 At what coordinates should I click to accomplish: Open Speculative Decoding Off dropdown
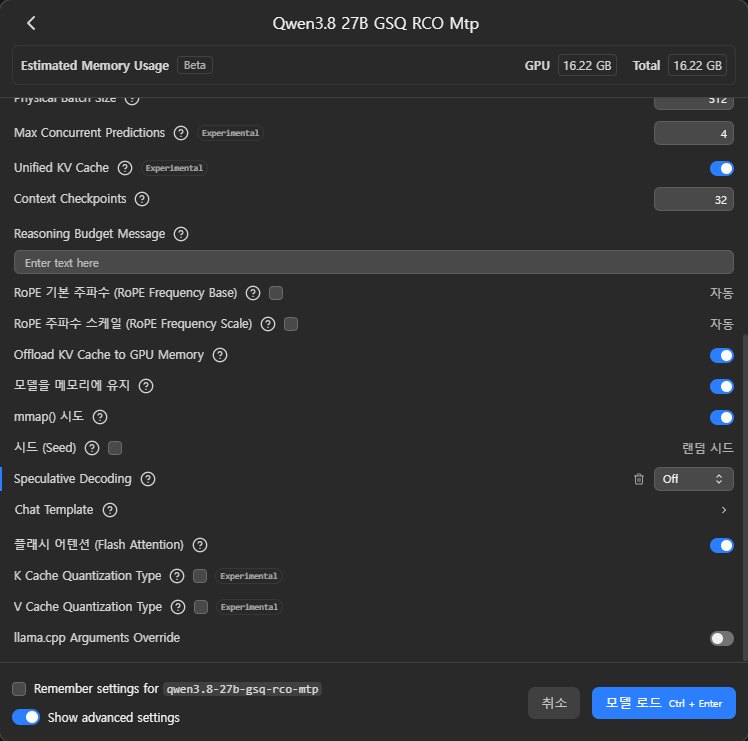(x=694, y=479)
